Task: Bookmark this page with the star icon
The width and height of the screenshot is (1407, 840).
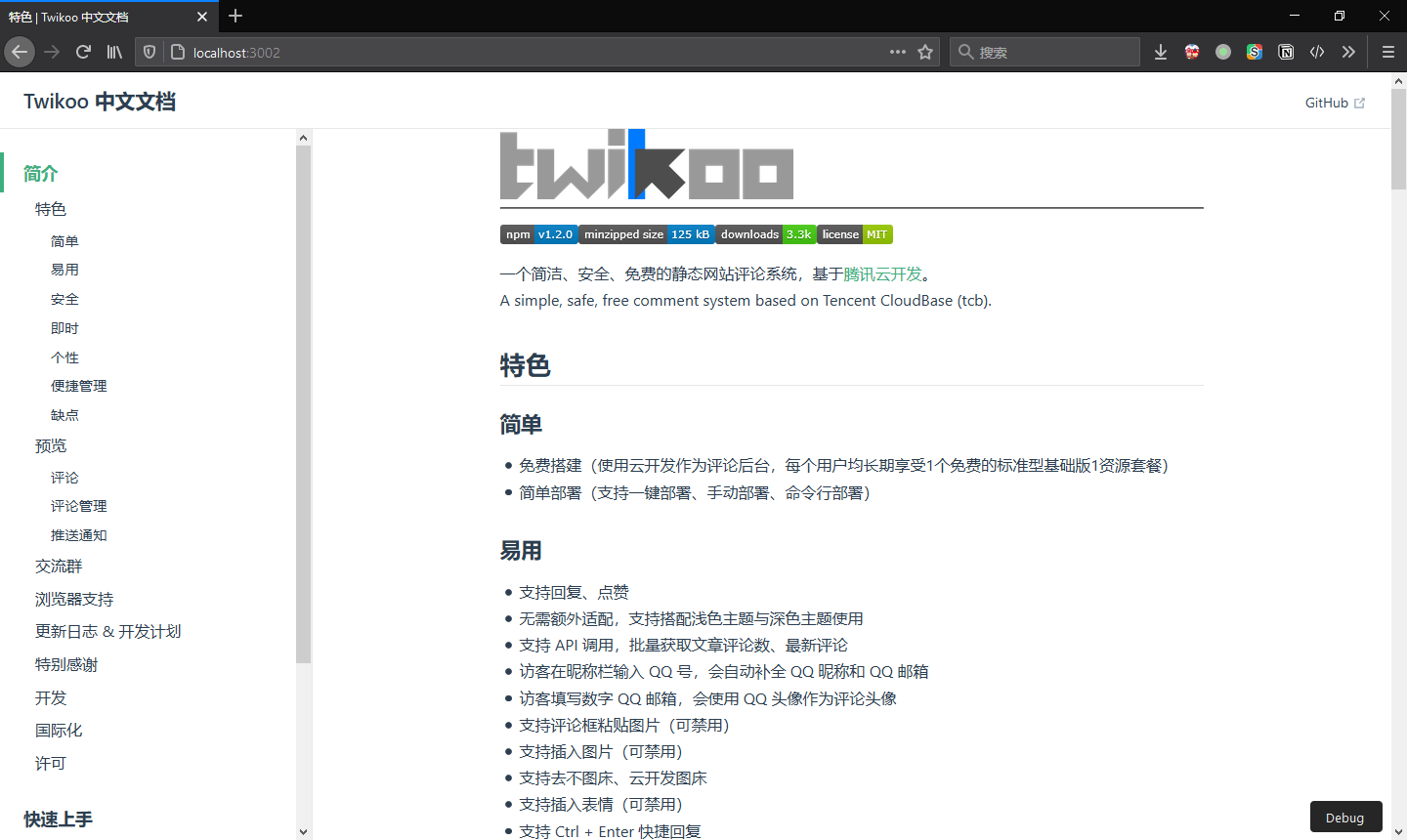Action: (x=925, y=52)
